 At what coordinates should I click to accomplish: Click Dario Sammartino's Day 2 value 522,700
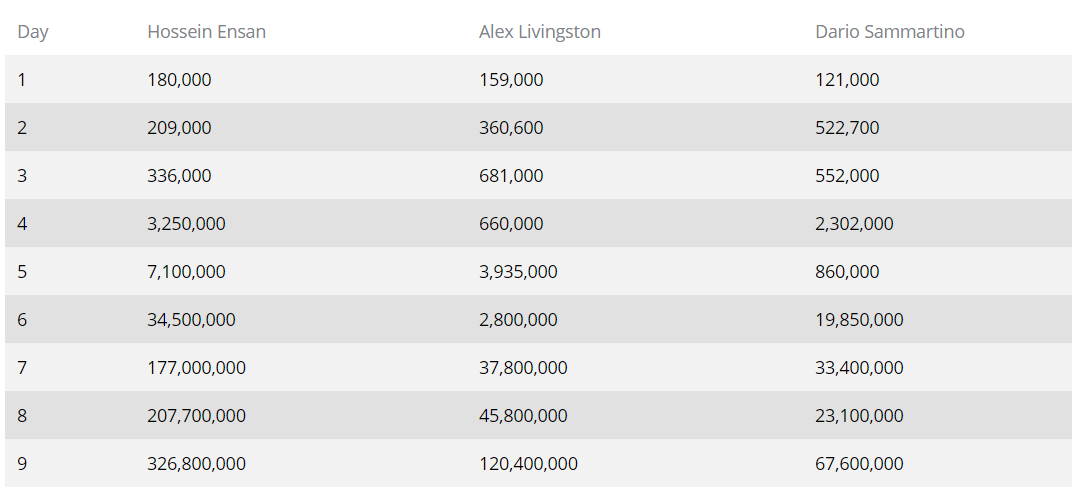pos(847,128)
